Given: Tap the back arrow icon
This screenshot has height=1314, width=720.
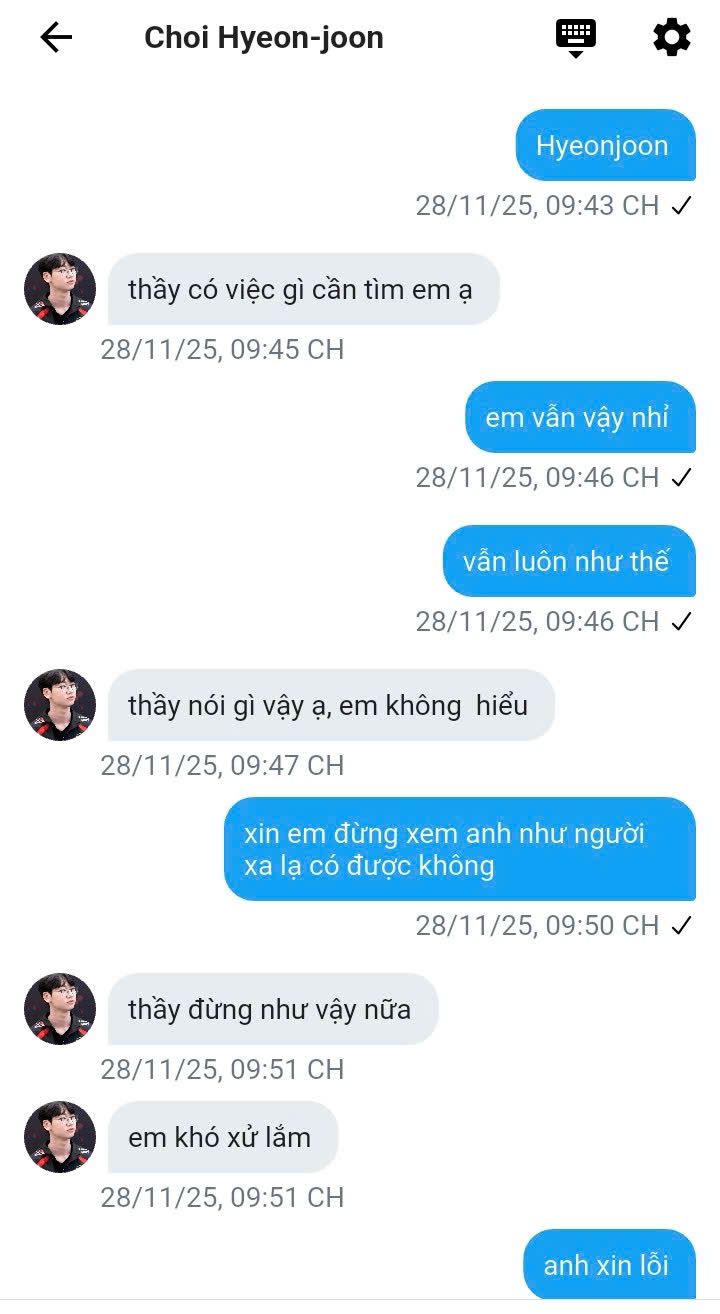Looking at the screenshot, I should pyautogui.click(x=56, y=38).
